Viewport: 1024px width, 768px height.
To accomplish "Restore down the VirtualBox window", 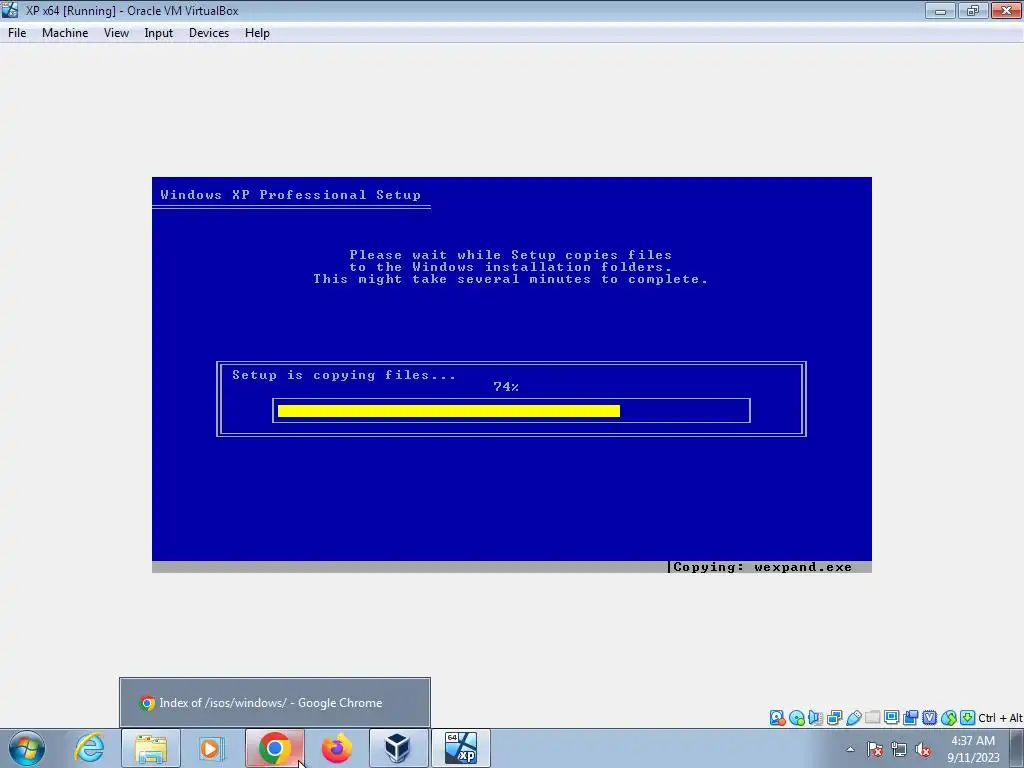I will (x=973, y=10).
